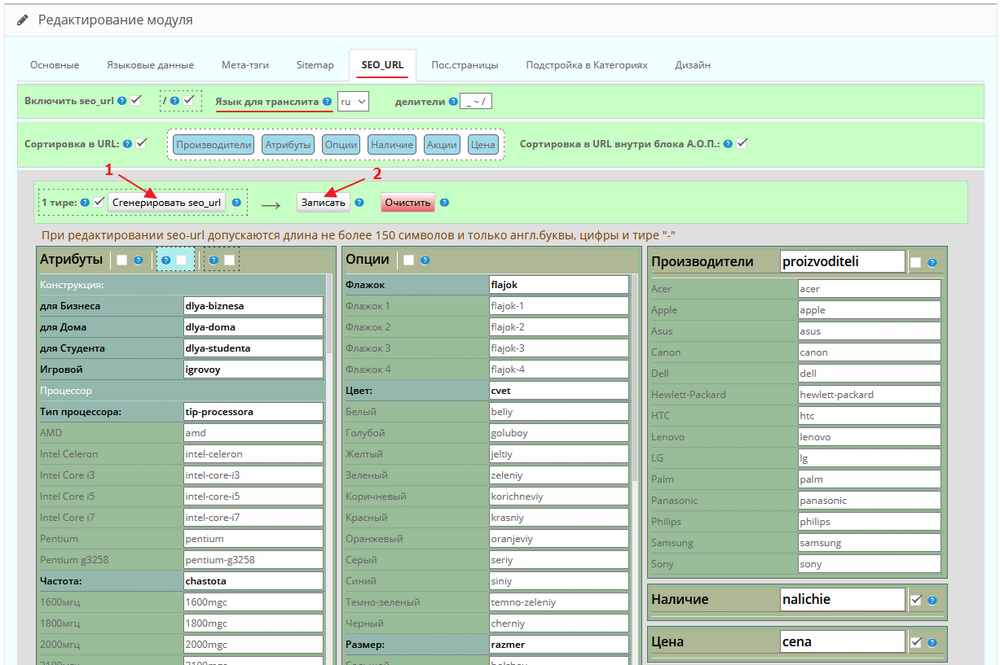Open help icon beside Записать button
1000x665 pixels.
tap(359, 203)
